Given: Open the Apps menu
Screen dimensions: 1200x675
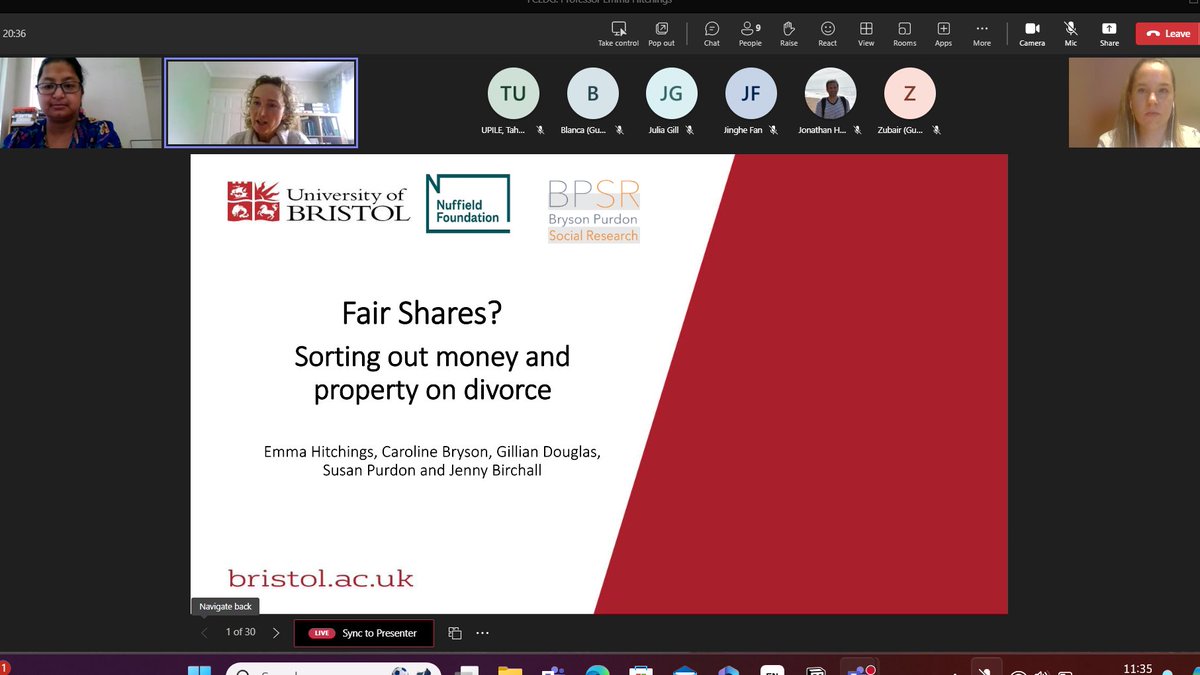Looking at the screenshot, I should (943, 34).
